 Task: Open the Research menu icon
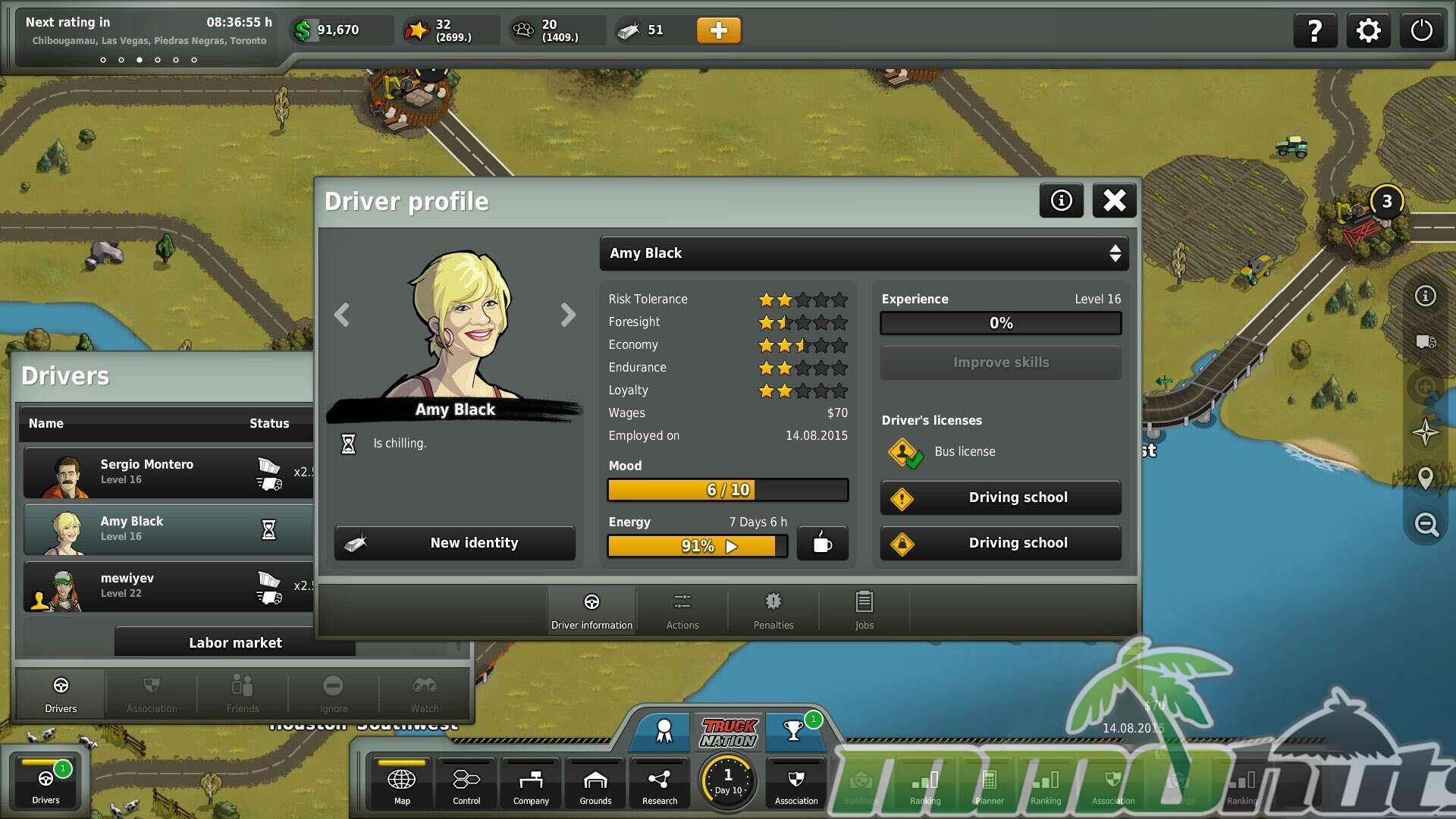pyautogui.click(x=659, y=785)
